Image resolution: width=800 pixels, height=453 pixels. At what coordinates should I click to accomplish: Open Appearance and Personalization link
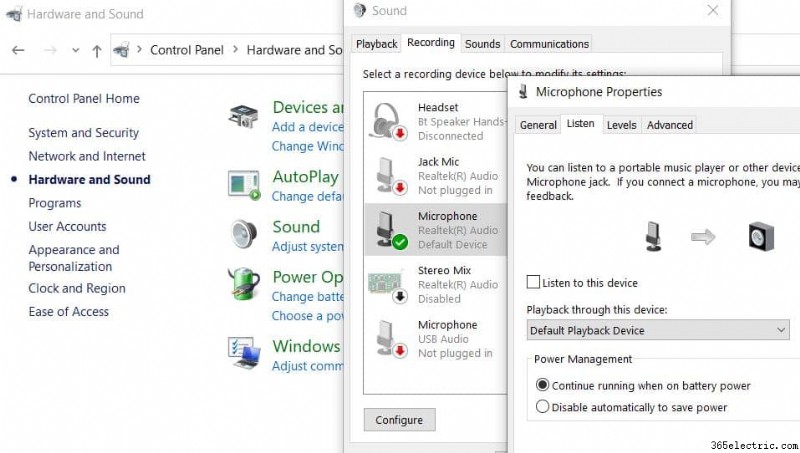pos(74,258)
